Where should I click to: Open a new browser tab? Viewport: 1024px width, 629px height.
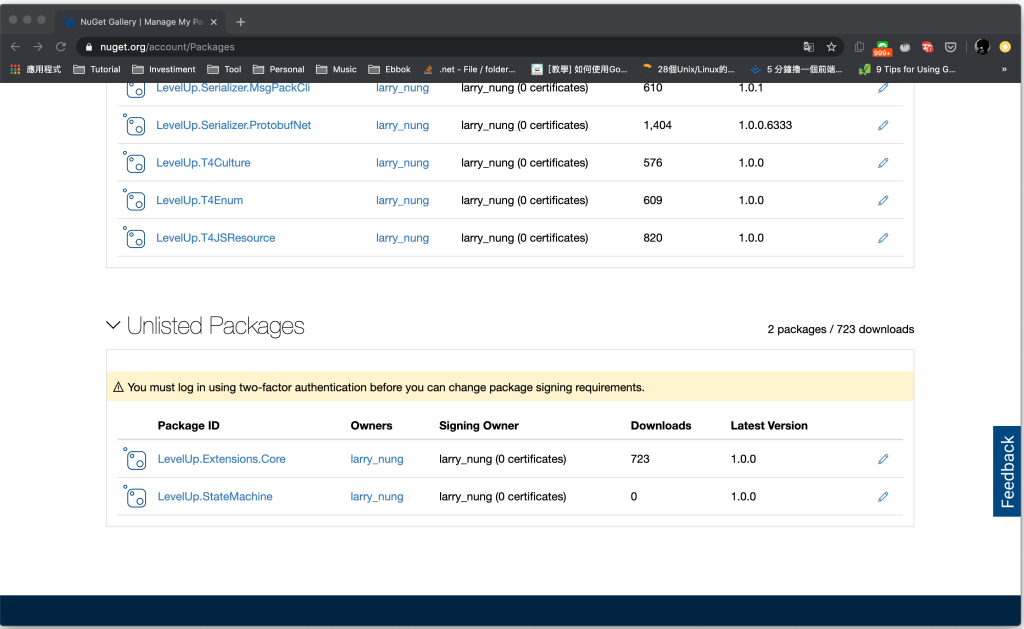(240, 22)
